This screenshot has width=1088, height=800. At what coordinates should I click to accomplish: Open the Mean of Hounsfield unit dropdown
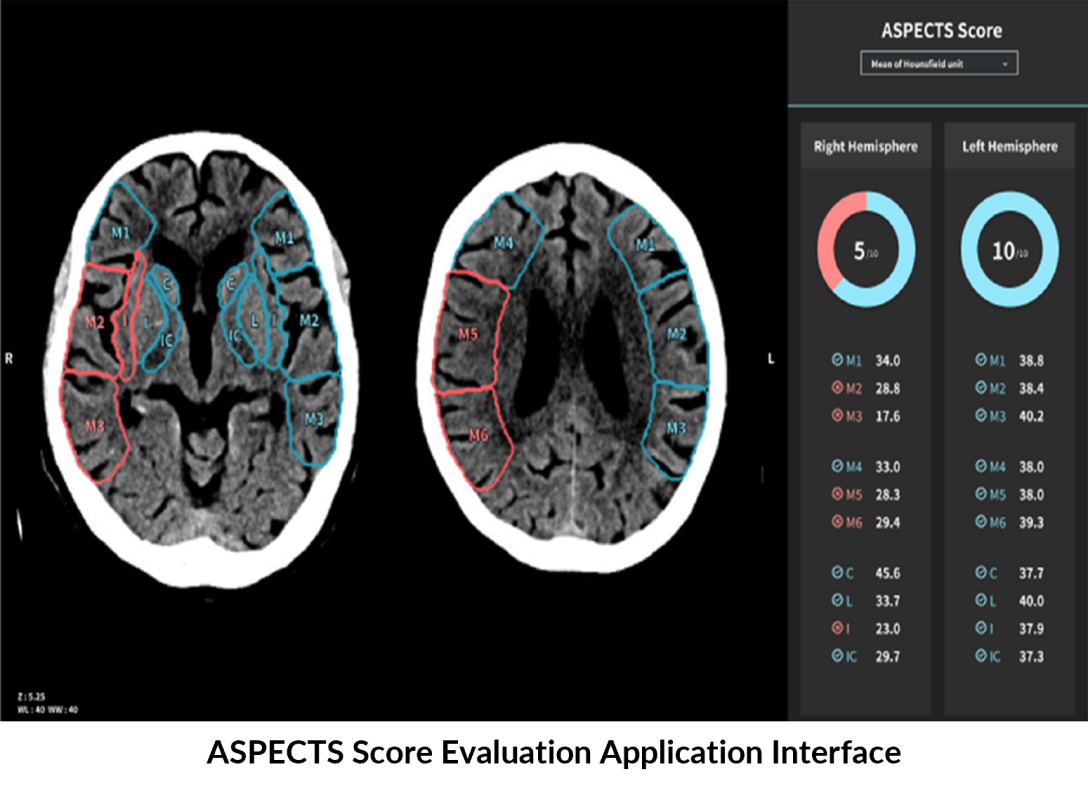coord(939,63)
